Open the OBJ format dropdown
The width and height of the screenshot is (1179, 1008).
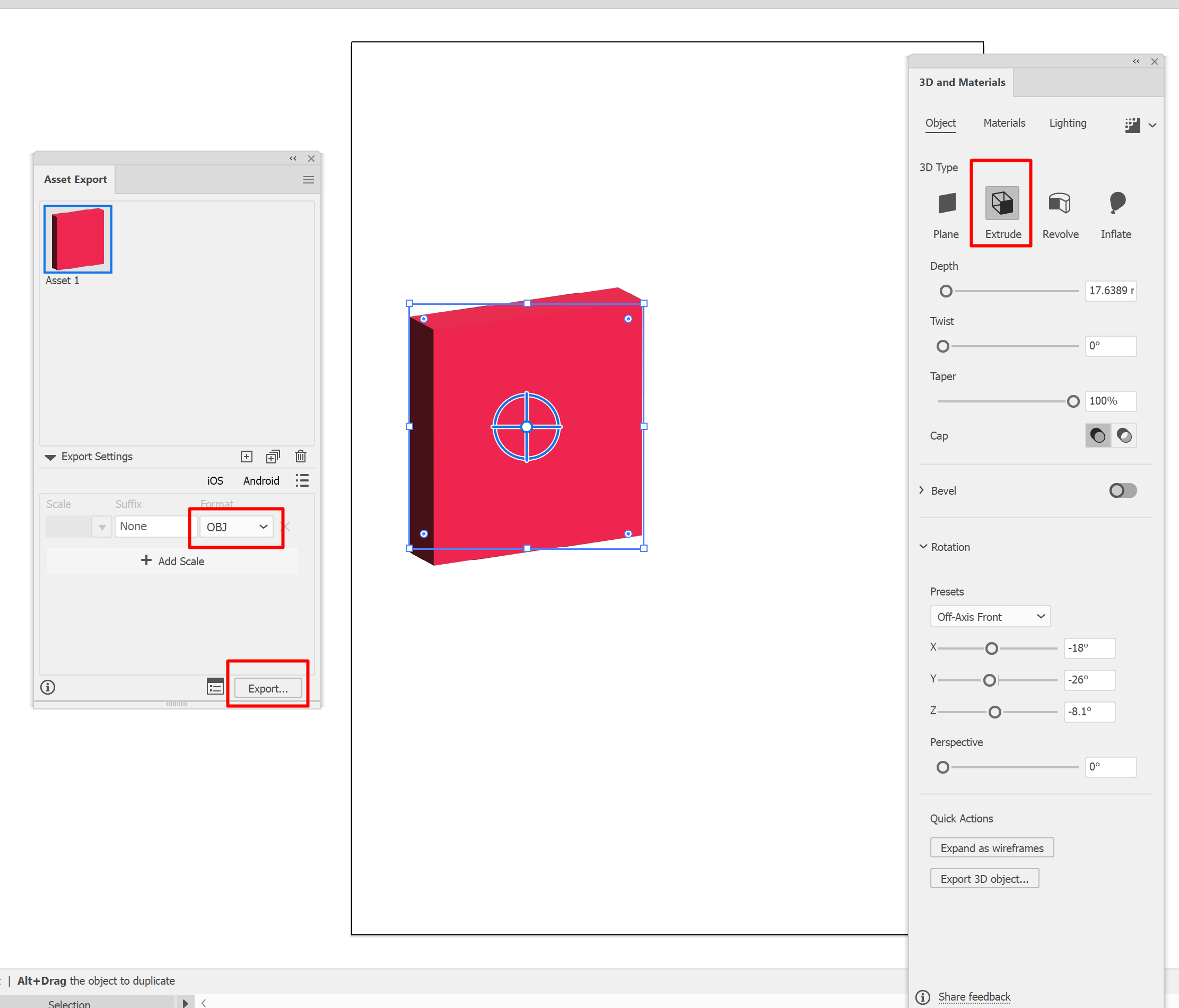click(x=237, y=527)
